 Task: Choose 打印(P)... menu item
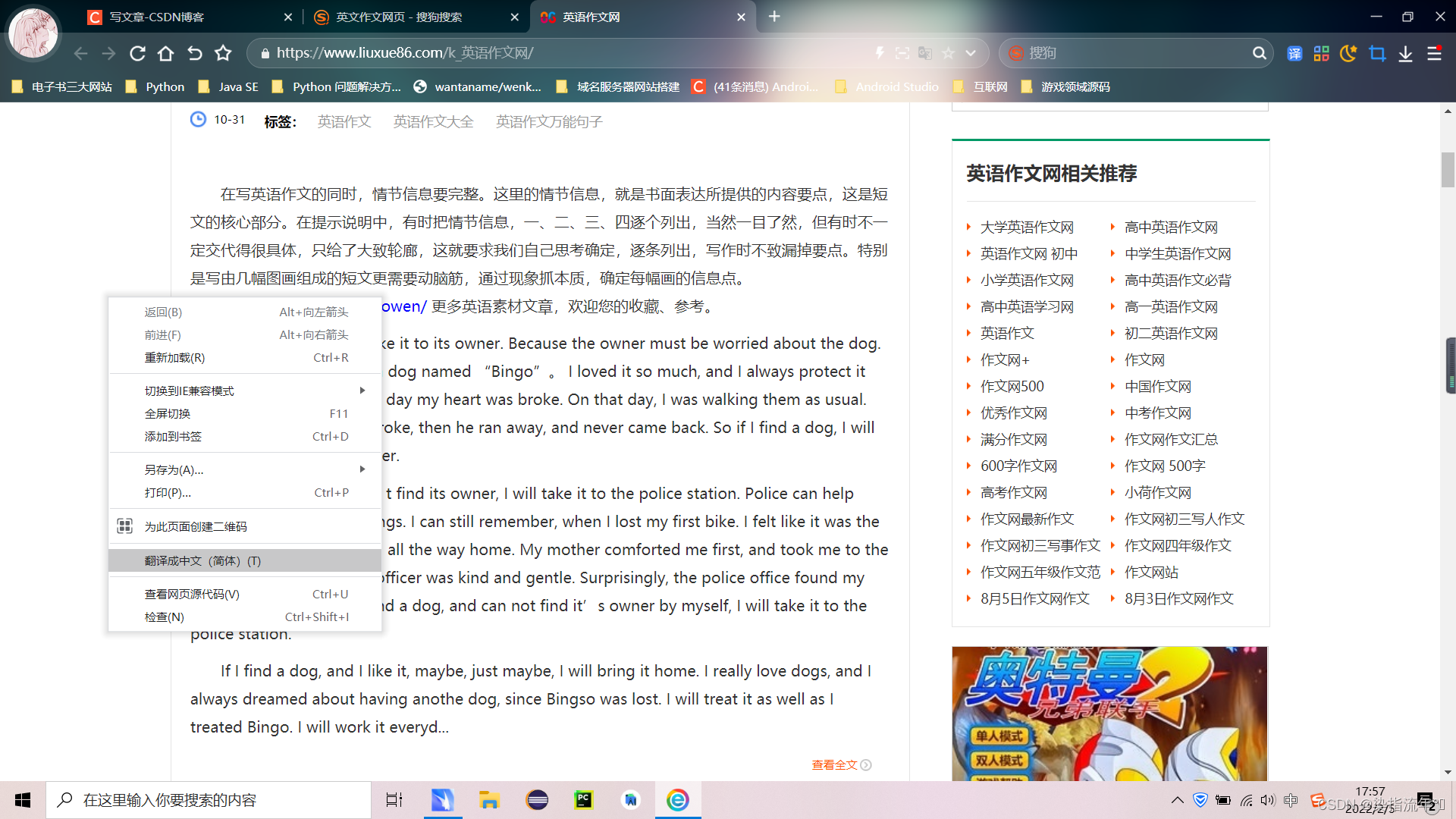point(245,493)
